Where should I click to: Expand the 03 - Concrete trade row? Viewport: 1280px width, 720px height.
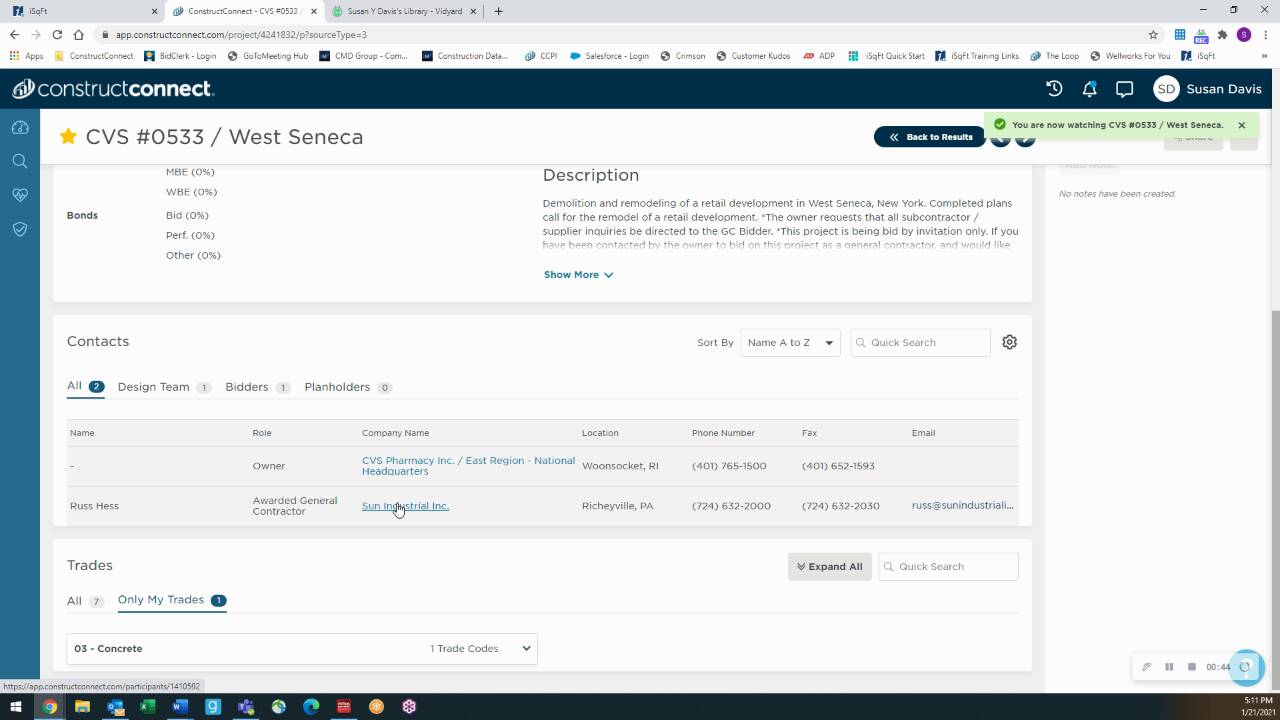(302, 648)
